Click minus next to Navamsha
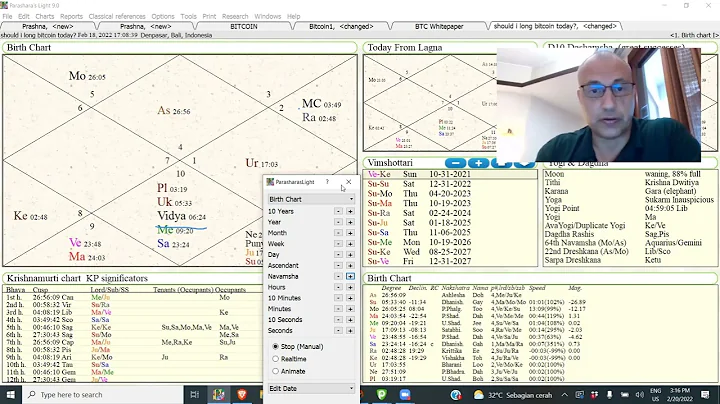This screenshot has height=404, width=720. [338, 276]
